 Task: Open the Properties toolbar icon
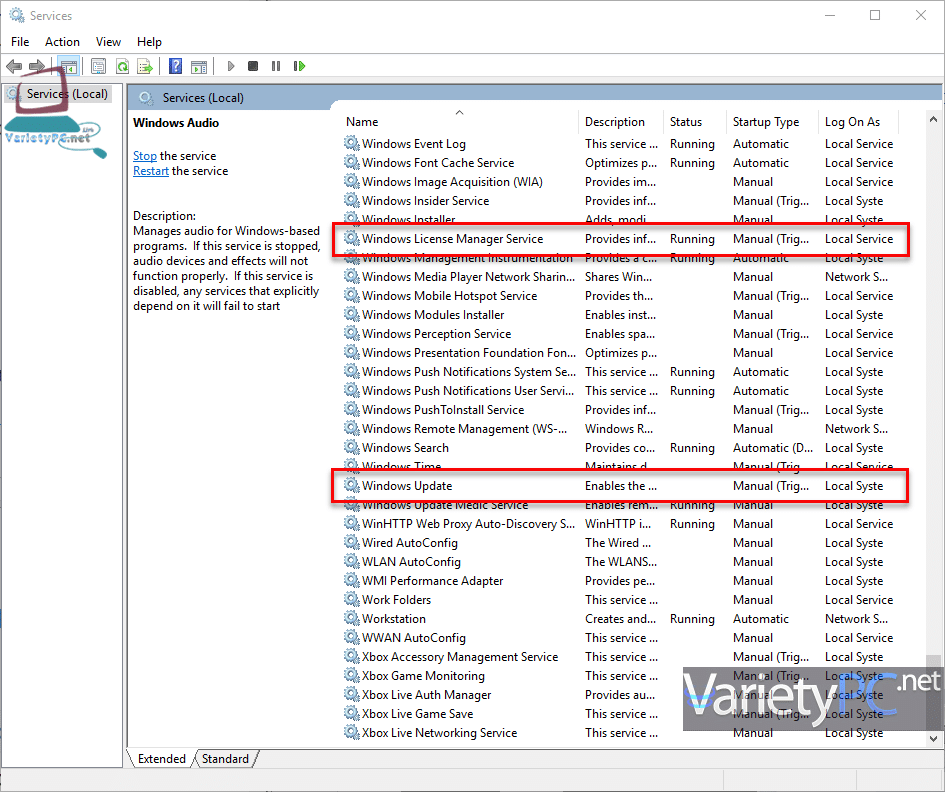click(98, 66)
